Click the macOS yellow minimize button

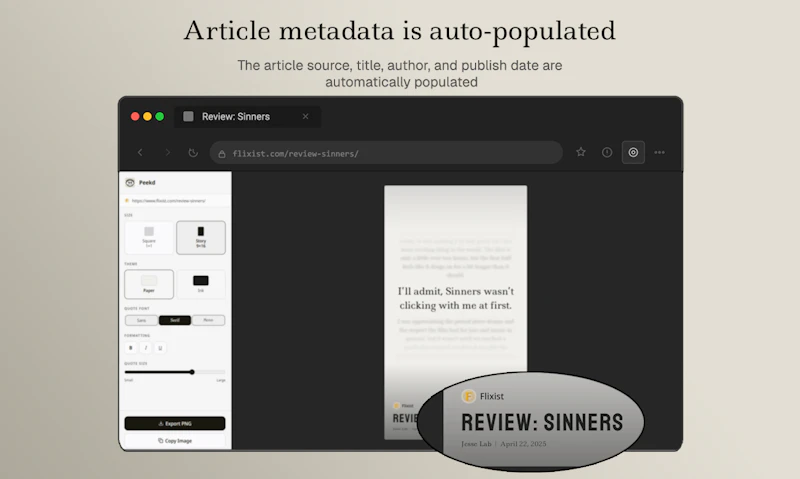pos(147,116)
